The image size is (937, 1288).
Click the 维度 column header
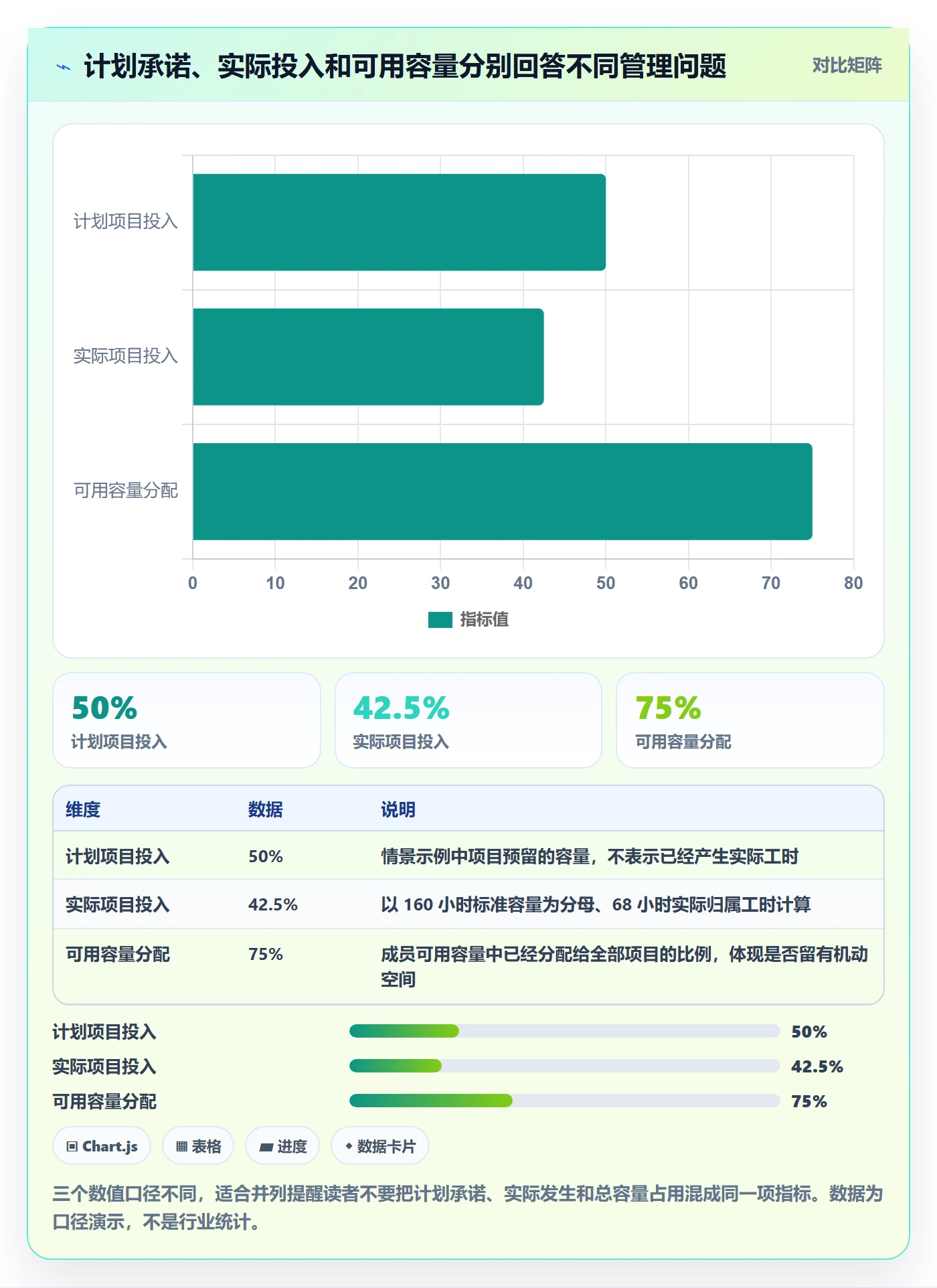[83, 809]
